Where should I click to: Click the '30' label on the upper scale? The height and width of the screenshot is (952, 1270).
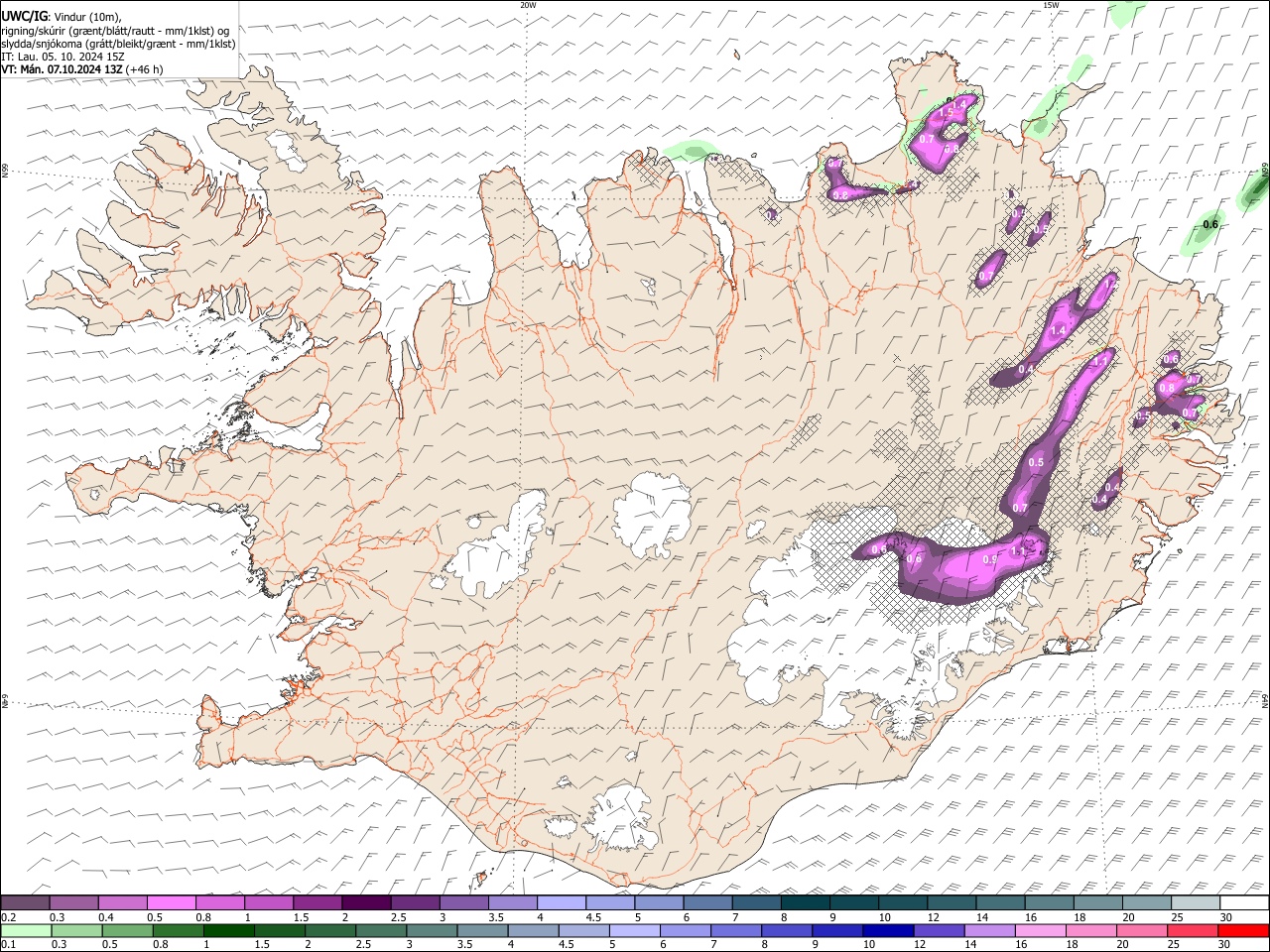pyautogui.click(x=1226, y=917)
